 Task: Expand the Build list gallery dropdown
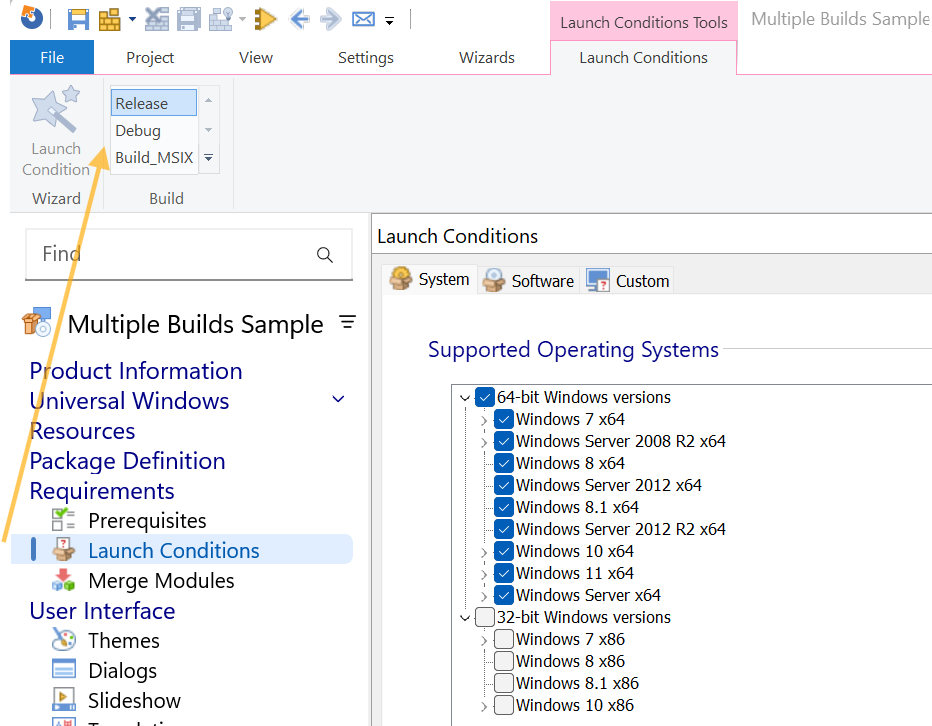coord(209,158)
